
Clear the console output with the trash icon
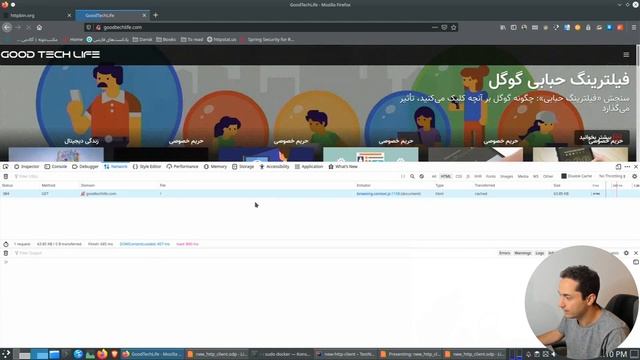6,253
